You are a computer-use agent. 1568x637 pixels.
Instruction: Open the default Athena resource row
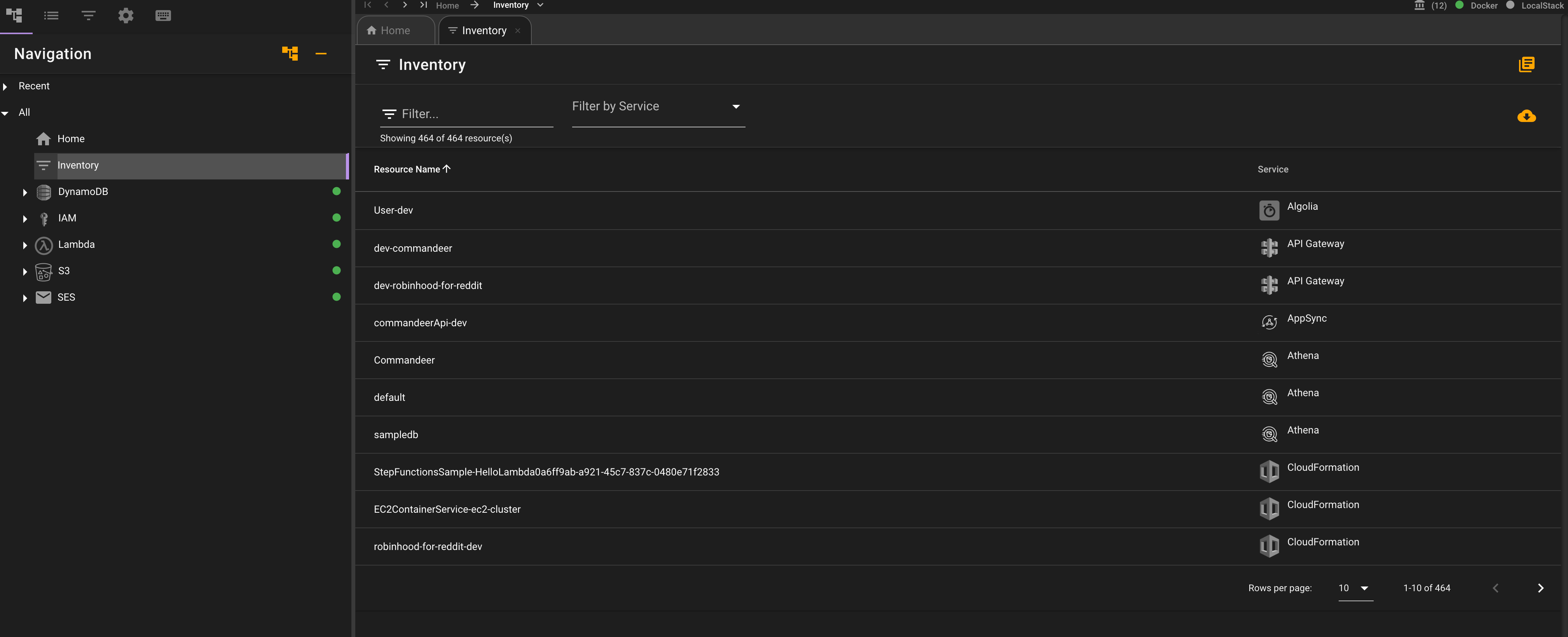(958, 397)
